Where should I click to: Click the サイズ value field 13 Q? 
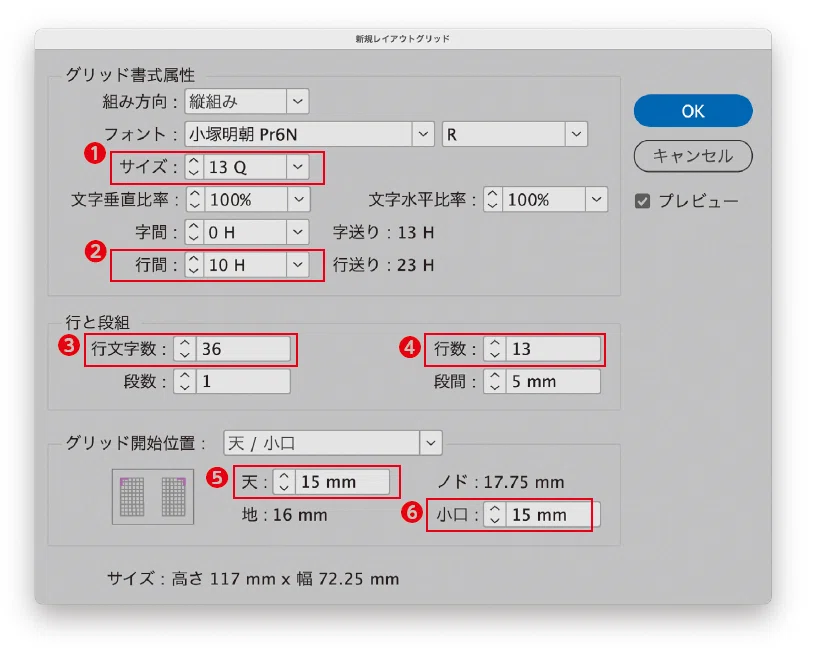point(244,167)
